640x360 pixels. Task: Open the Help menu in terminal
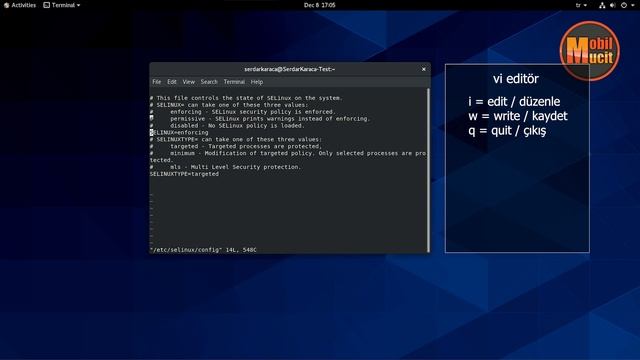tap(257, 82)
